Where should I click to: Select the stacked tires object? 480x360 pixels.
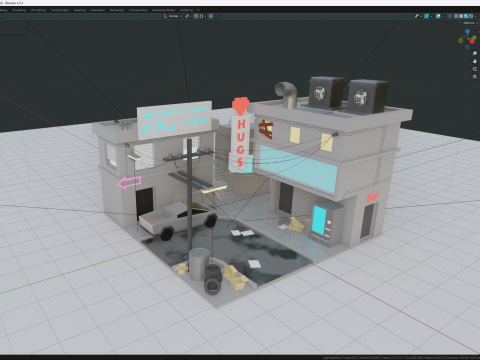tap(213, 279)
